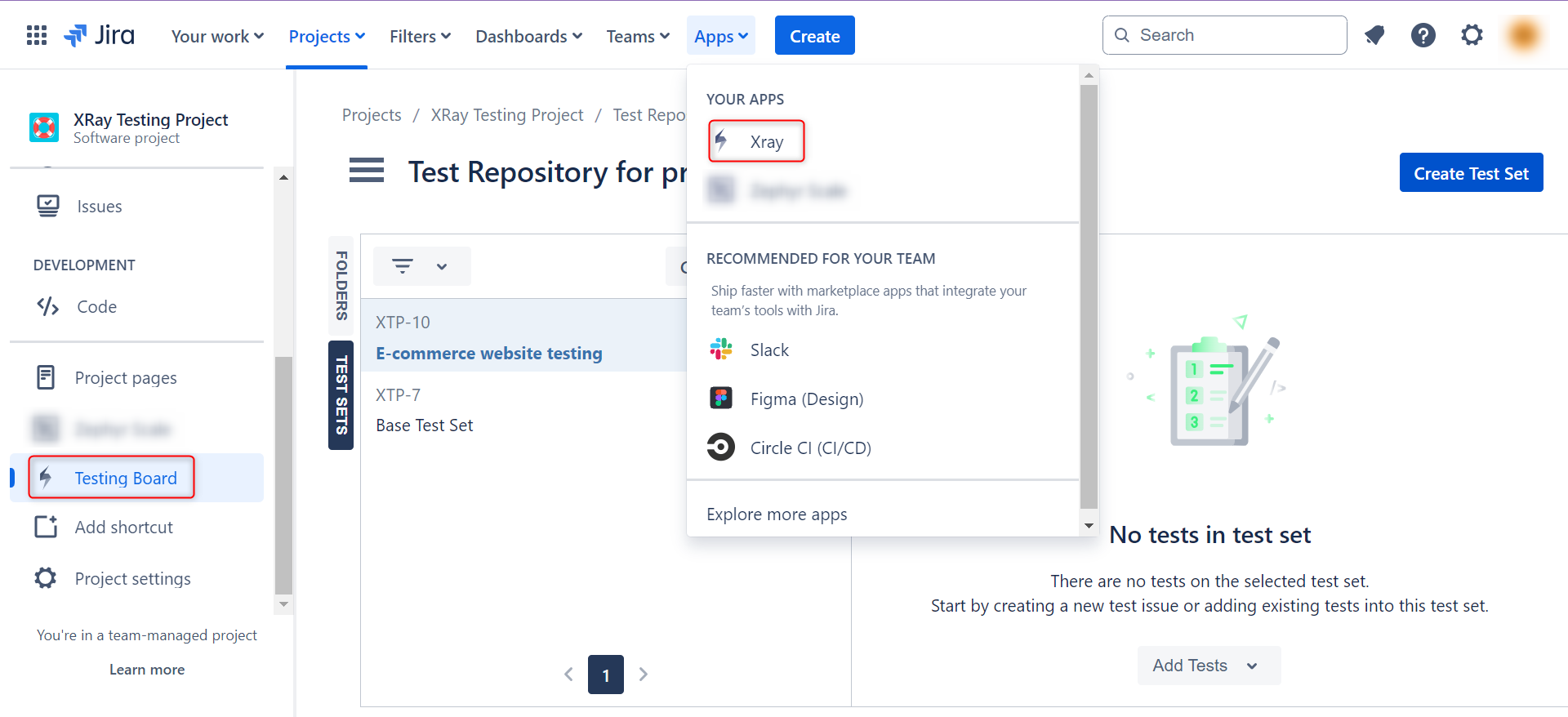Go to next page of test sets
The height and width of the screenshot is (717, 1568).
click(644, 675)
